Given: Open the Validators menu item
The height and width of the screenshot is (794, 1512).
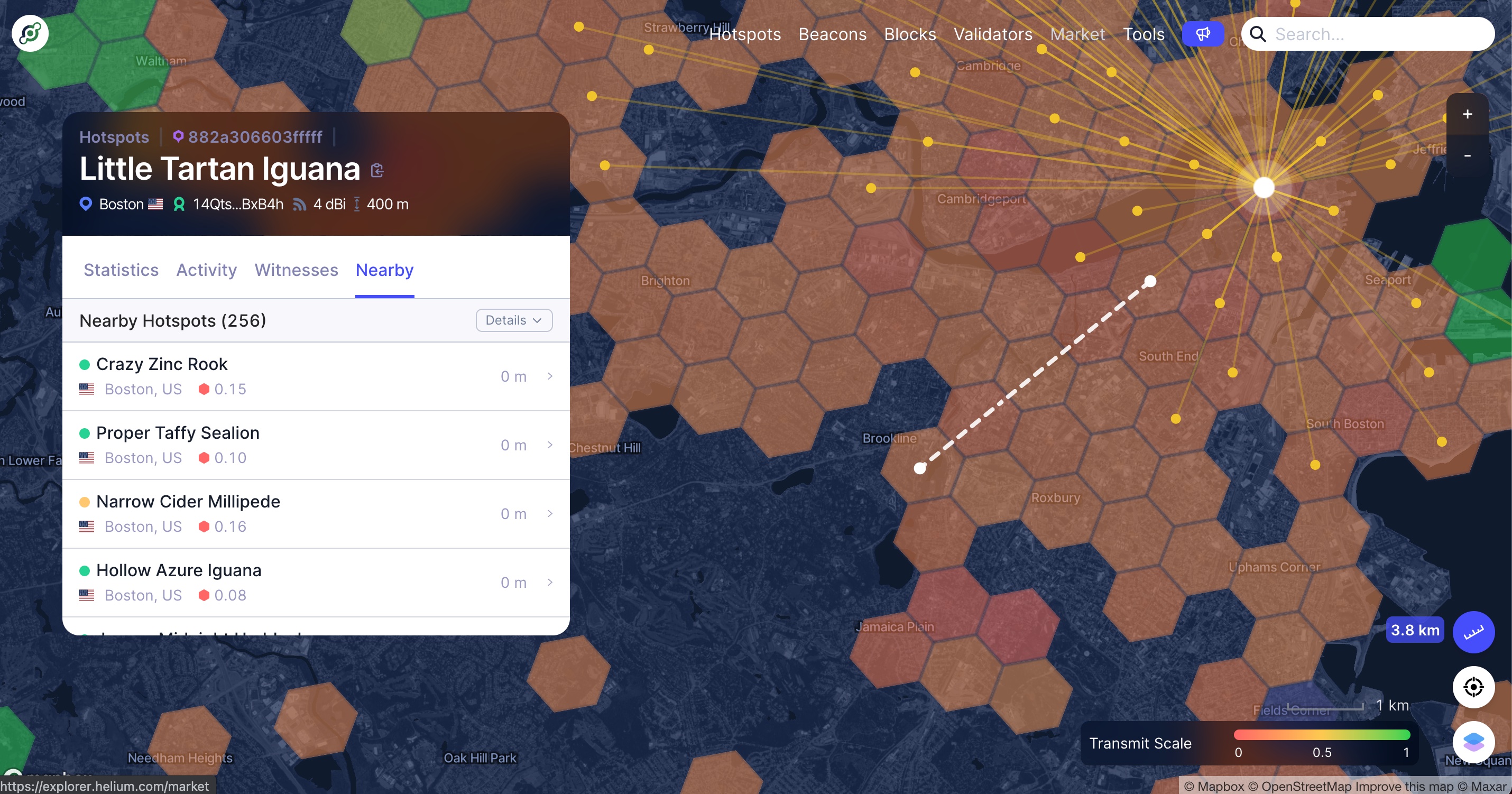Looking at the screenshot, I should pos(992,34).
